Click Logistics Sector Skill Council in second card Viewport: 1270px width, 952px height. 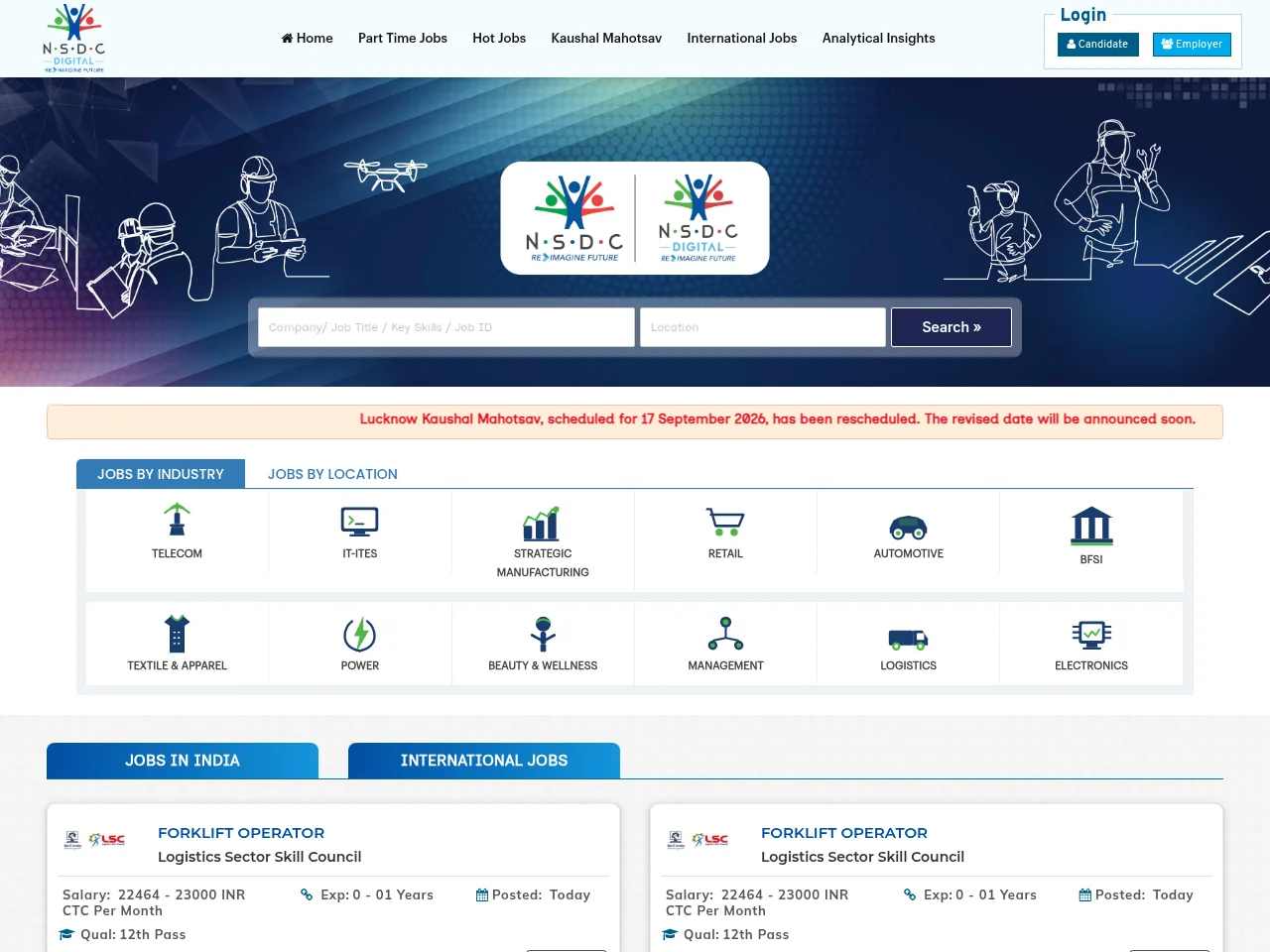(x=862, y=857)
